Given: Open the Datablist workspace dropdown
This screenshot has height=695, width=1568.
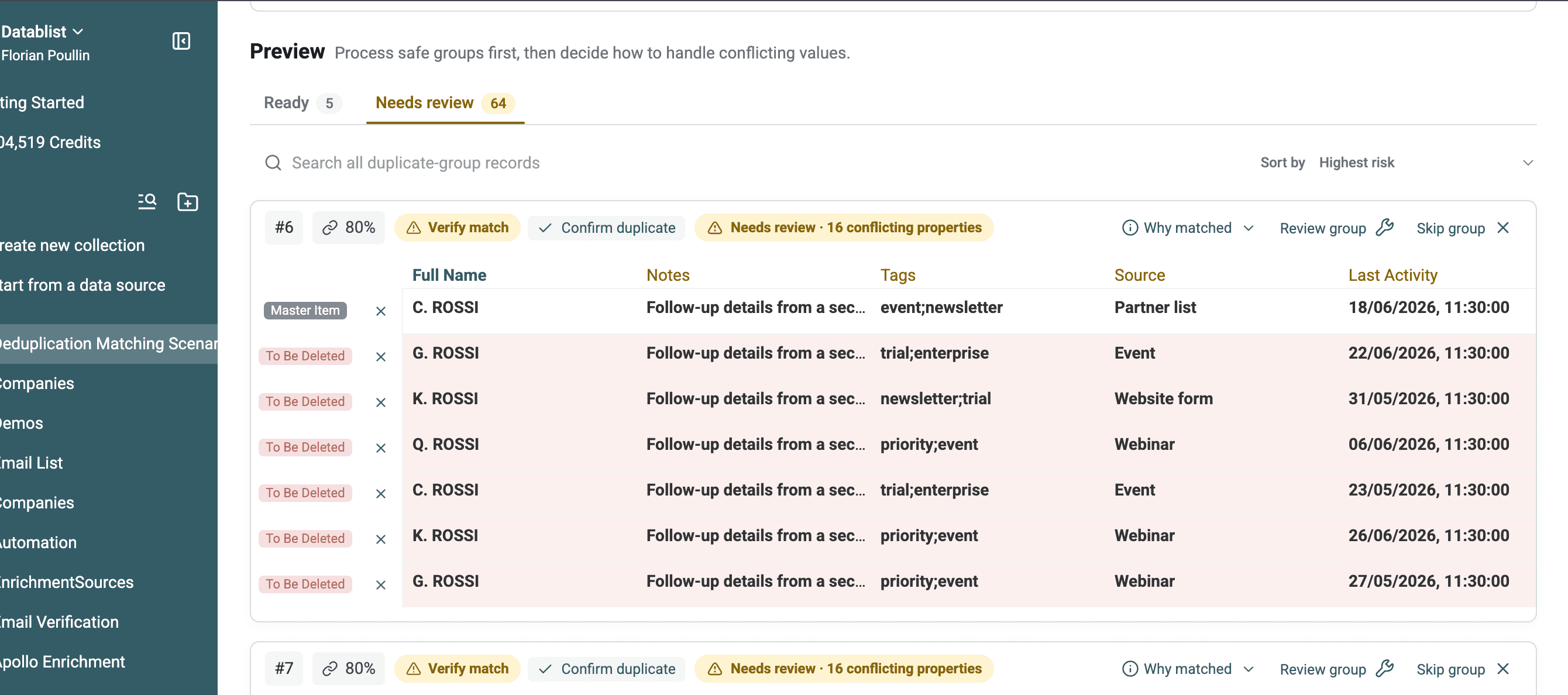Looking at the screenshot, I should (x=42, y=32).
